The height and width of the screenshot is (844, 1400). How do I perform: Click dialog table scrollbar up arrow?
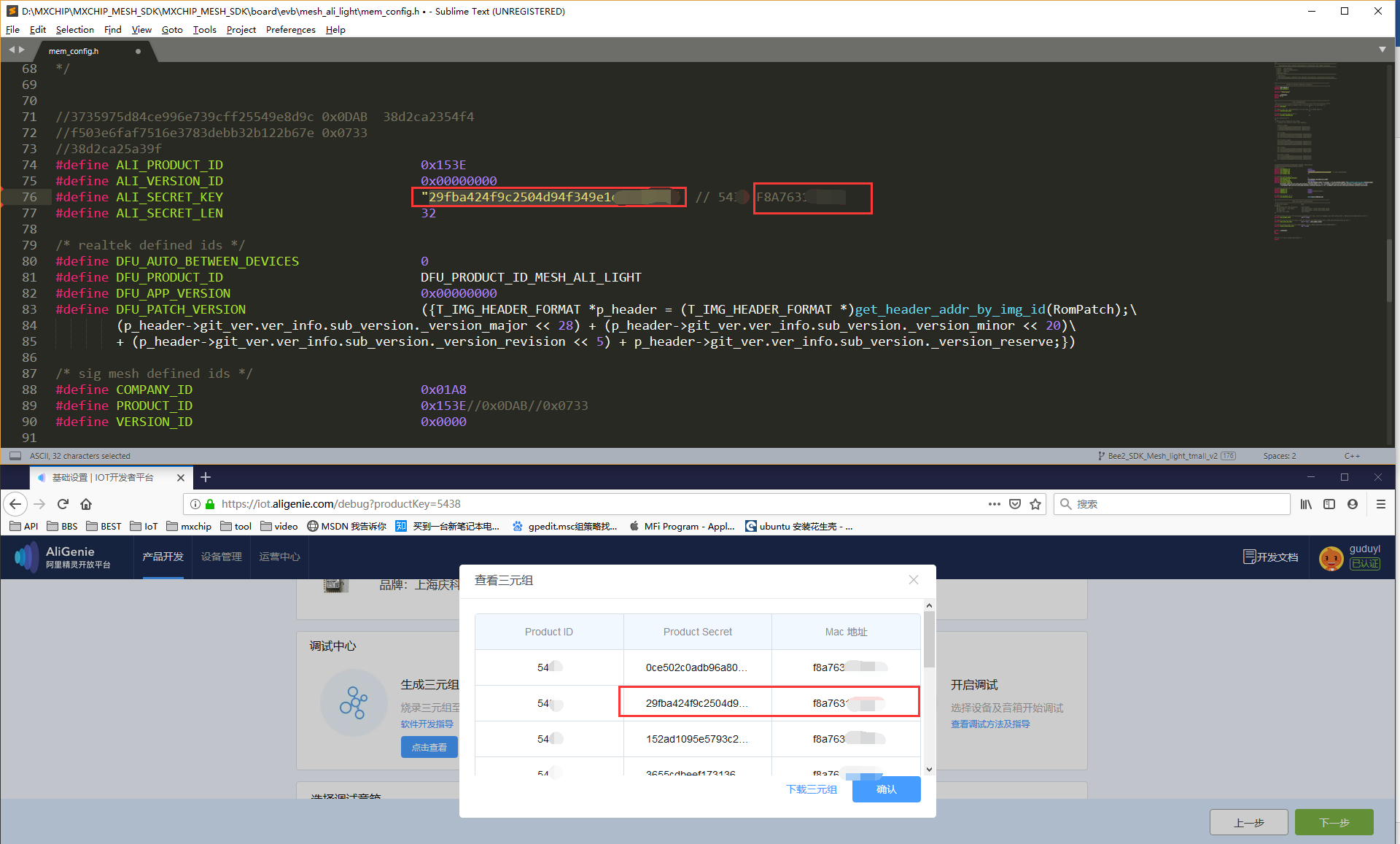point(929,605)
